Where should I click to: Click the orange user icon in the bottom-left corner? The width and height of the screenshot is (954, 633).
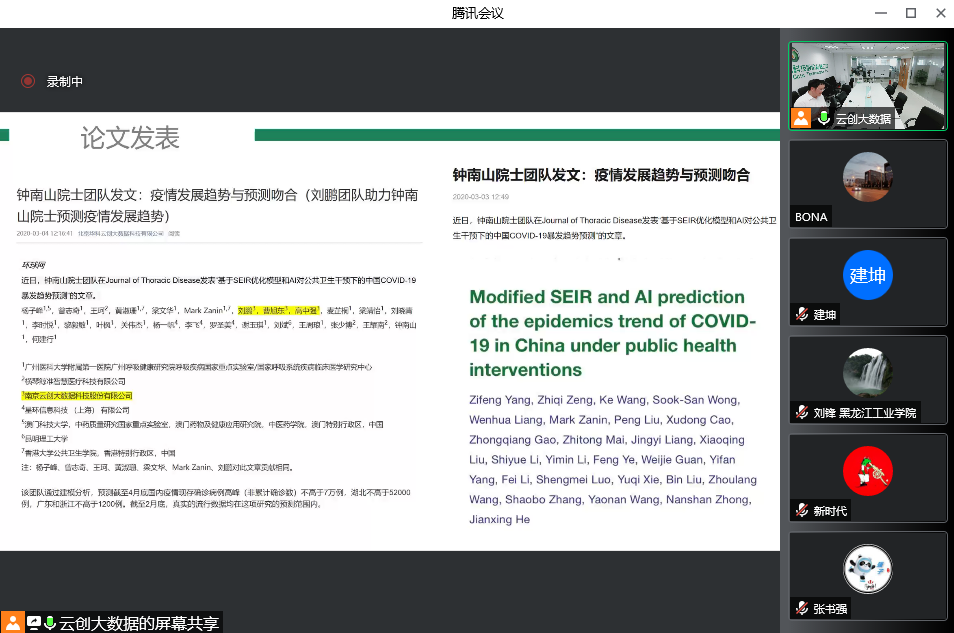12,623
